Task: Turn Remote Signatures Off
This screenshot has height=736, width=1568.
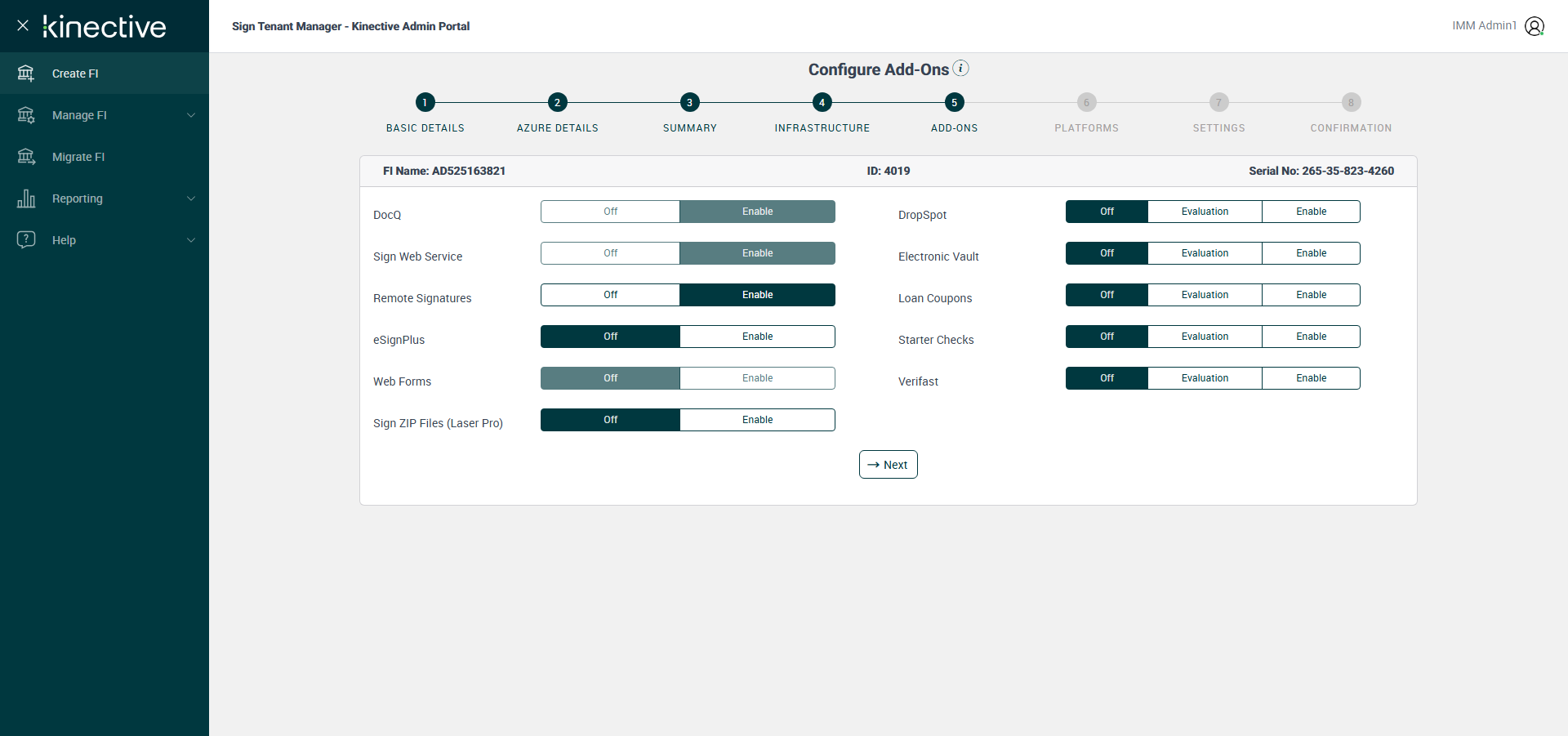Action: (x=610, y=295)
